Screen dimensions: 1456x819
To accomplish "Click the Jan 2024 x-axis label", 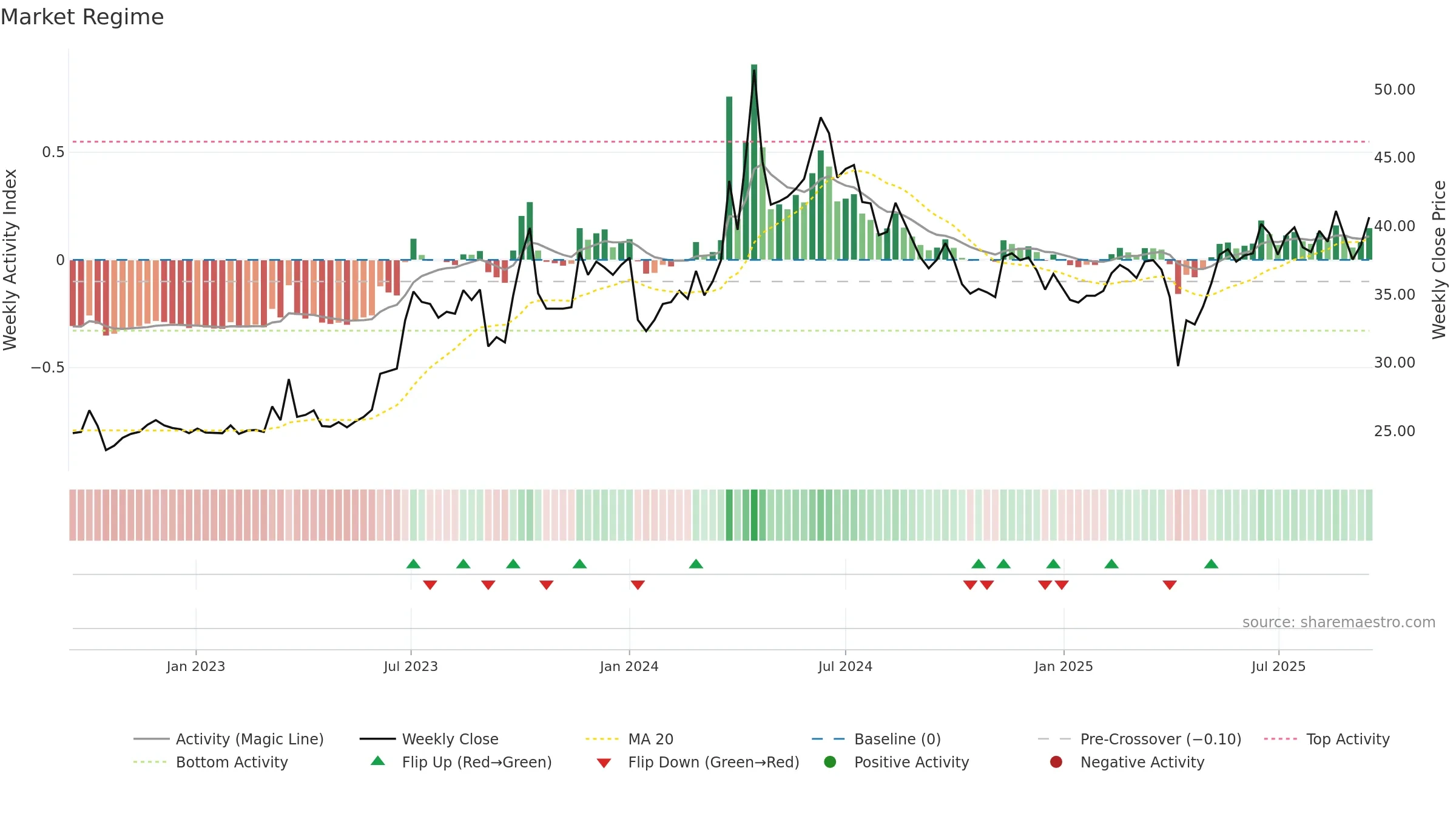I will pyautogui.click(x=629, y=666).
